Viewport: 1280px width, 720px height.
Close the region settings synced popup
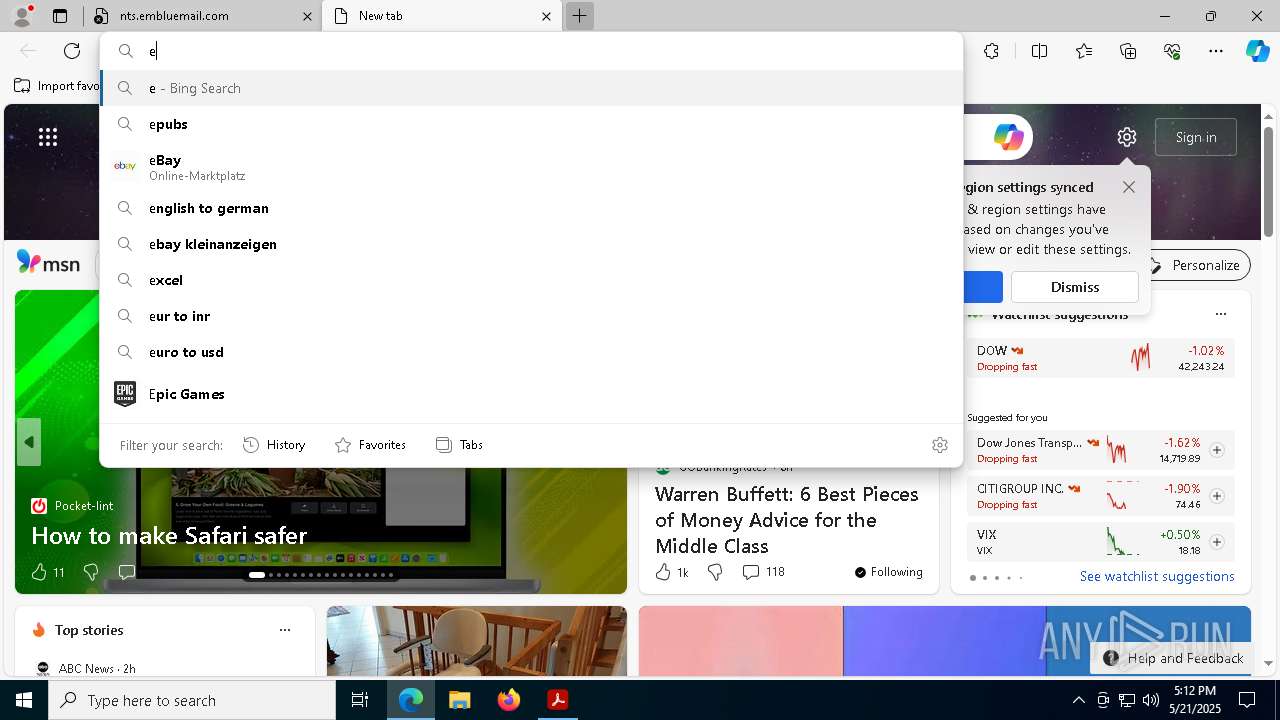tap(1129, 187)
